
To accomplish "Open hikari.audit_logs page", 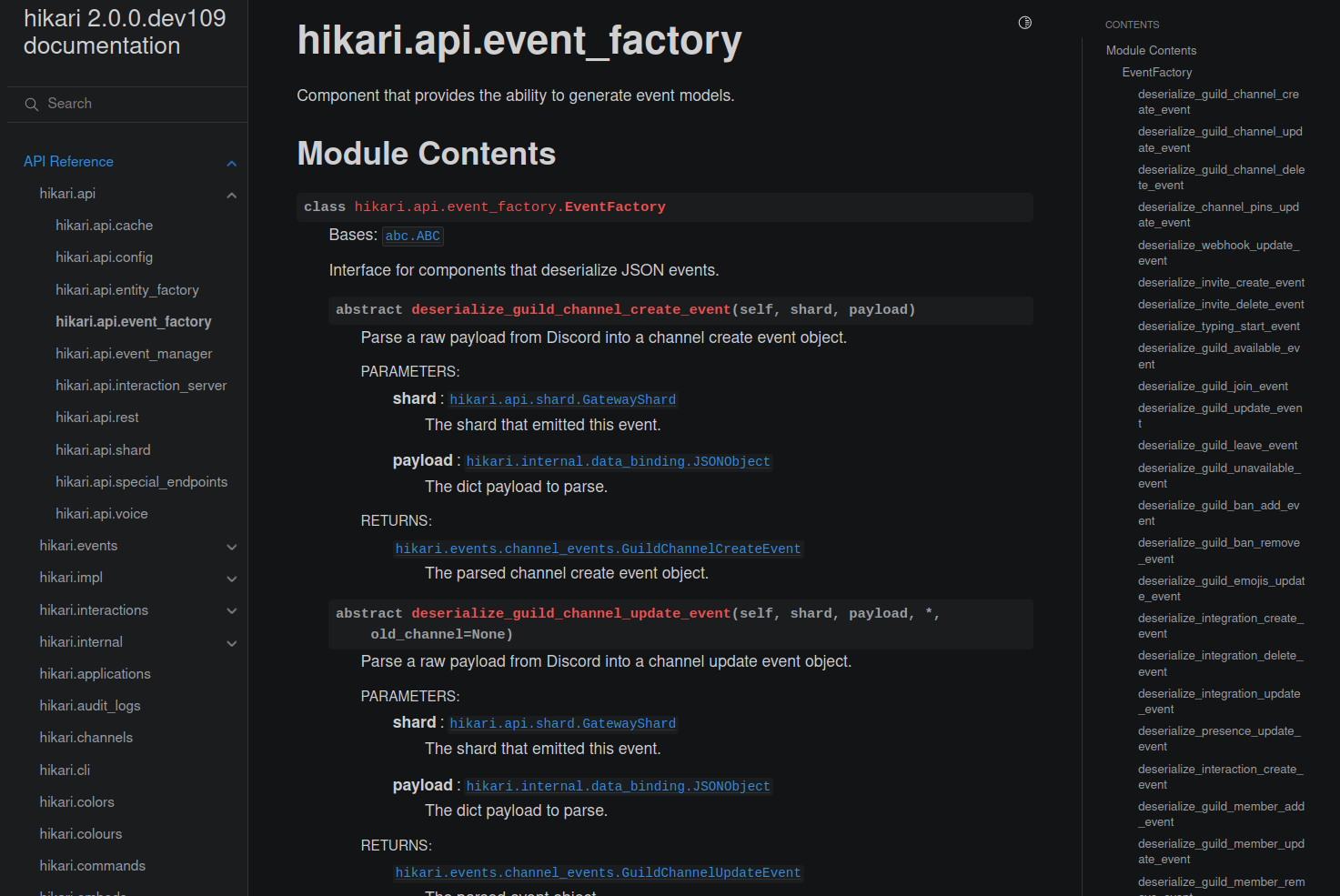I will (x=90, y=706).
